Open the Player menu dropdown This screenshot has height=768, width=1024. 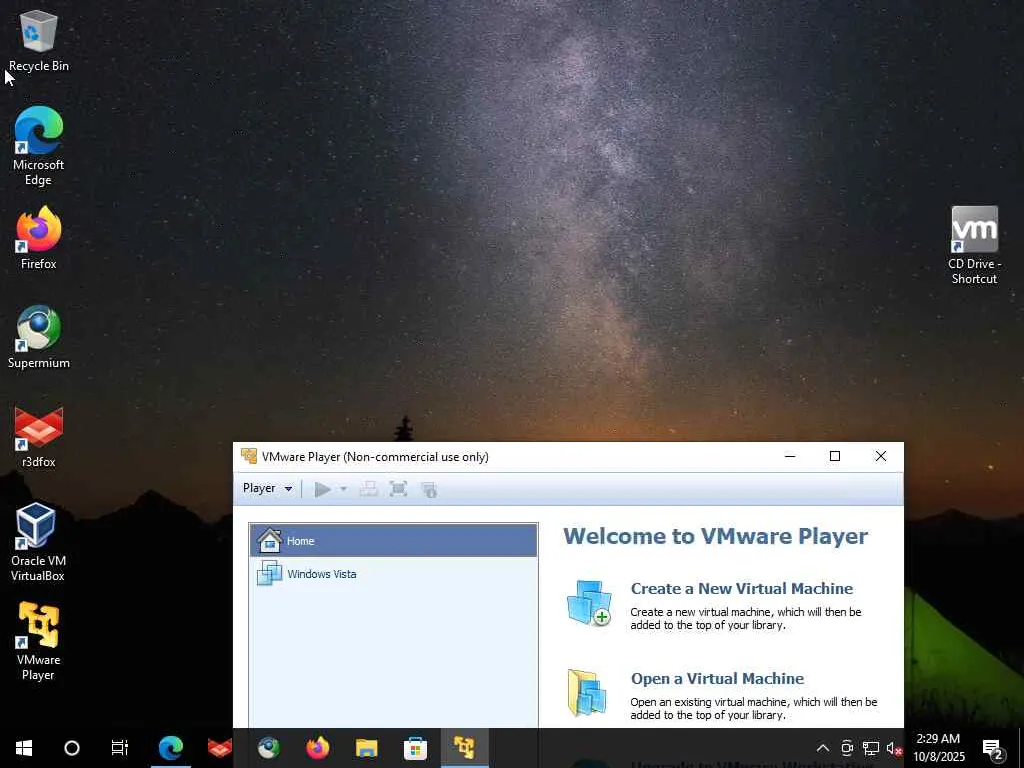click(267, 488)
